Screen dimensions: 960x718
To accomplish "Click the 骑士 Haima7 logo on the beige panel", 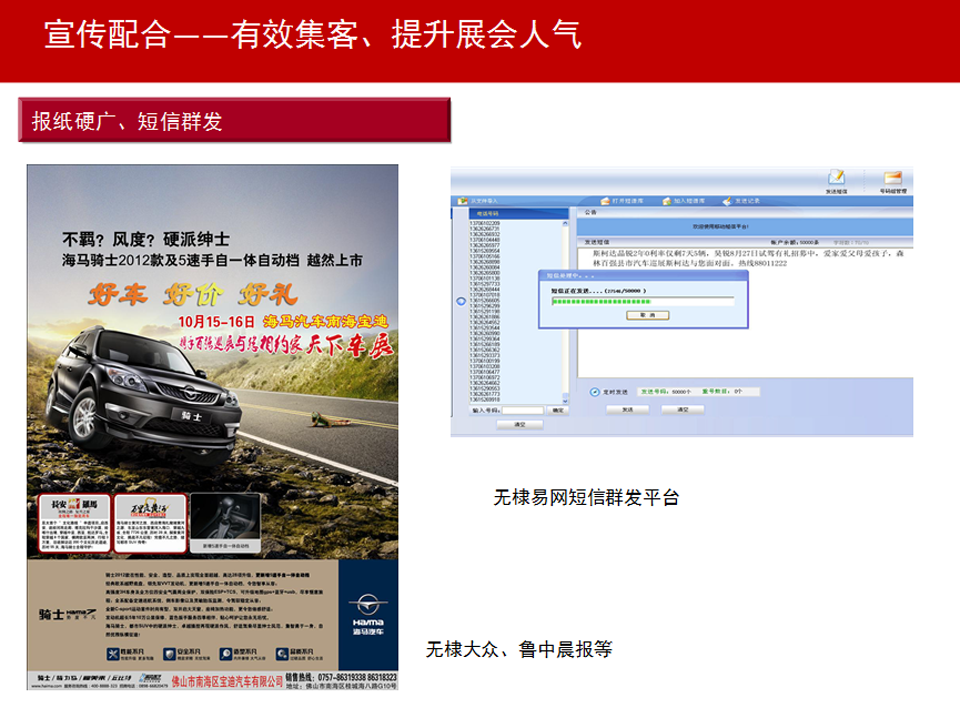I will click(x=67, y=614).
